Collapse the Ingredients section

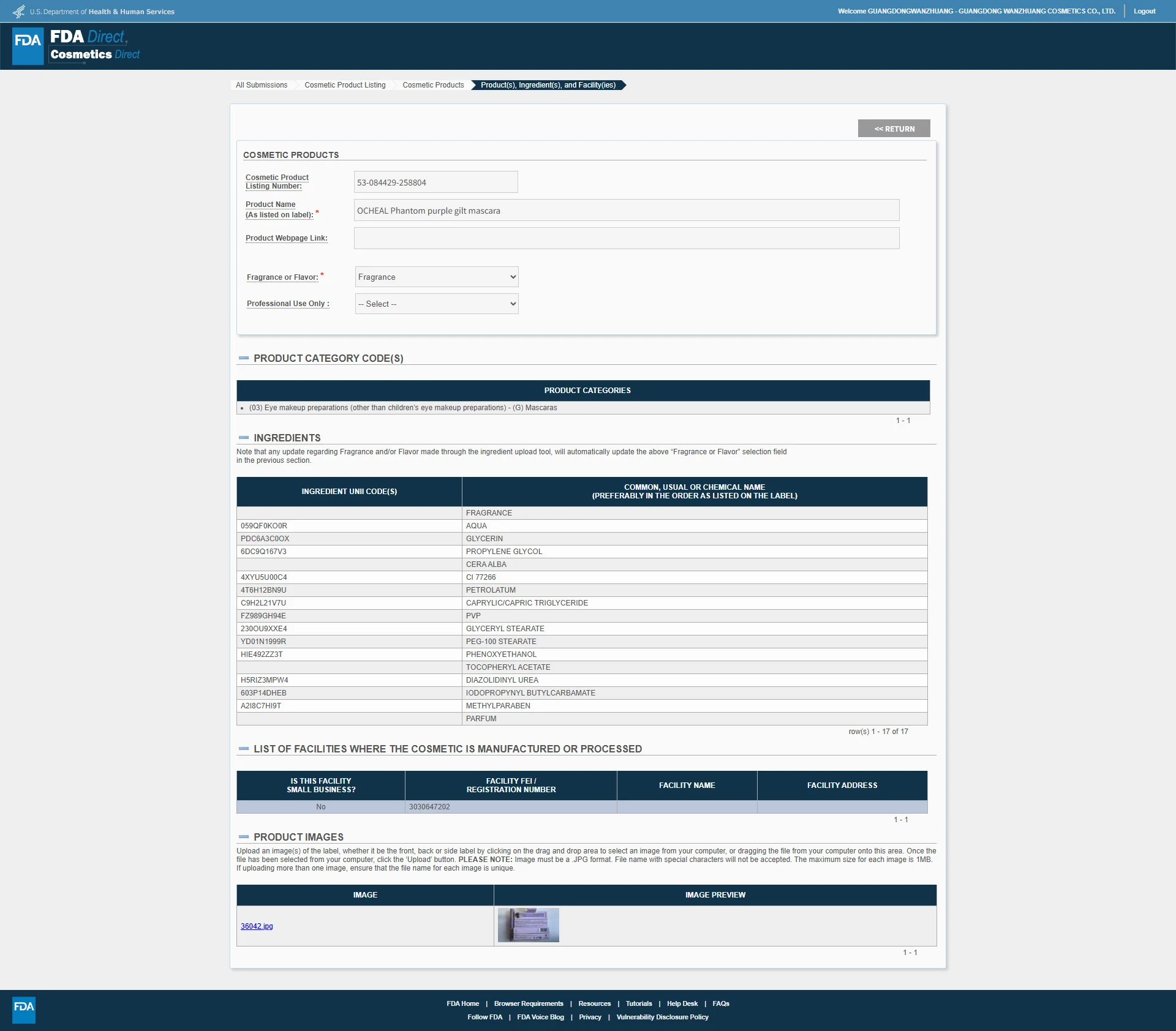point(244,438)
